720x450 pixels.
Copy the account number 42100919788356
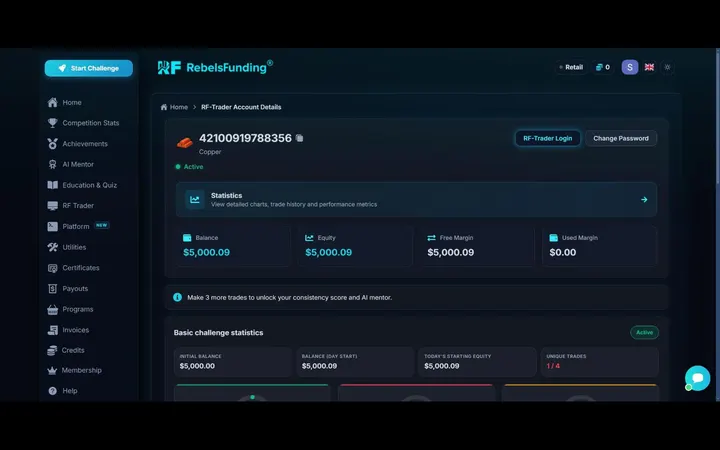[299, 138]
